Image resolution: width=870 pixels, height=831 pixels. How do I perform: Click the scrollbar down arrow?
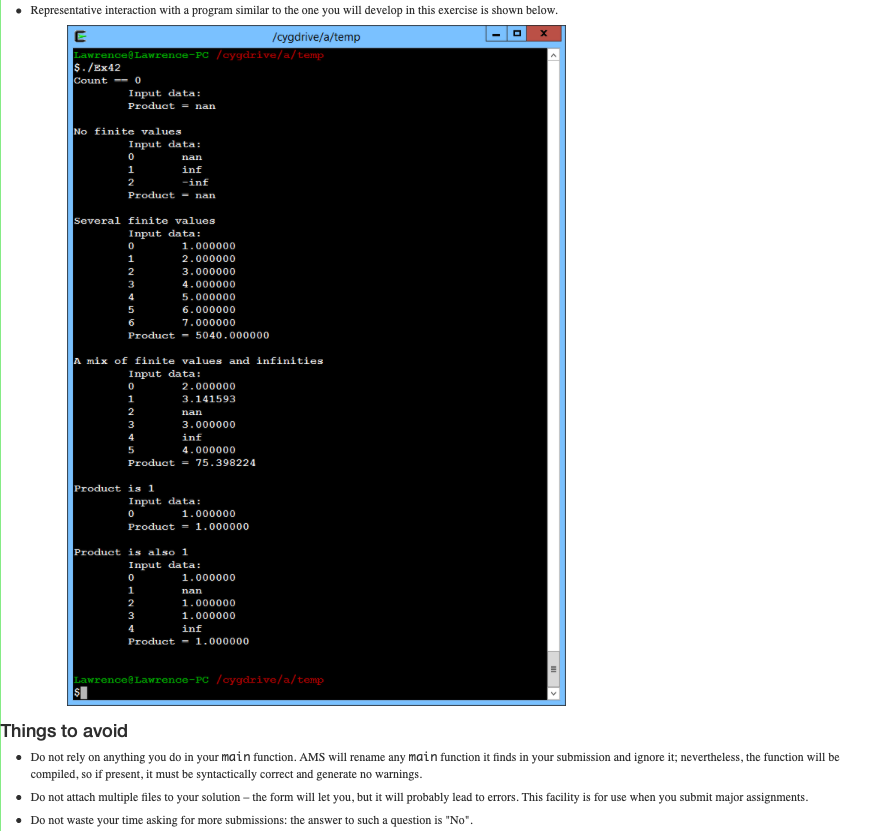pos(553,692)
